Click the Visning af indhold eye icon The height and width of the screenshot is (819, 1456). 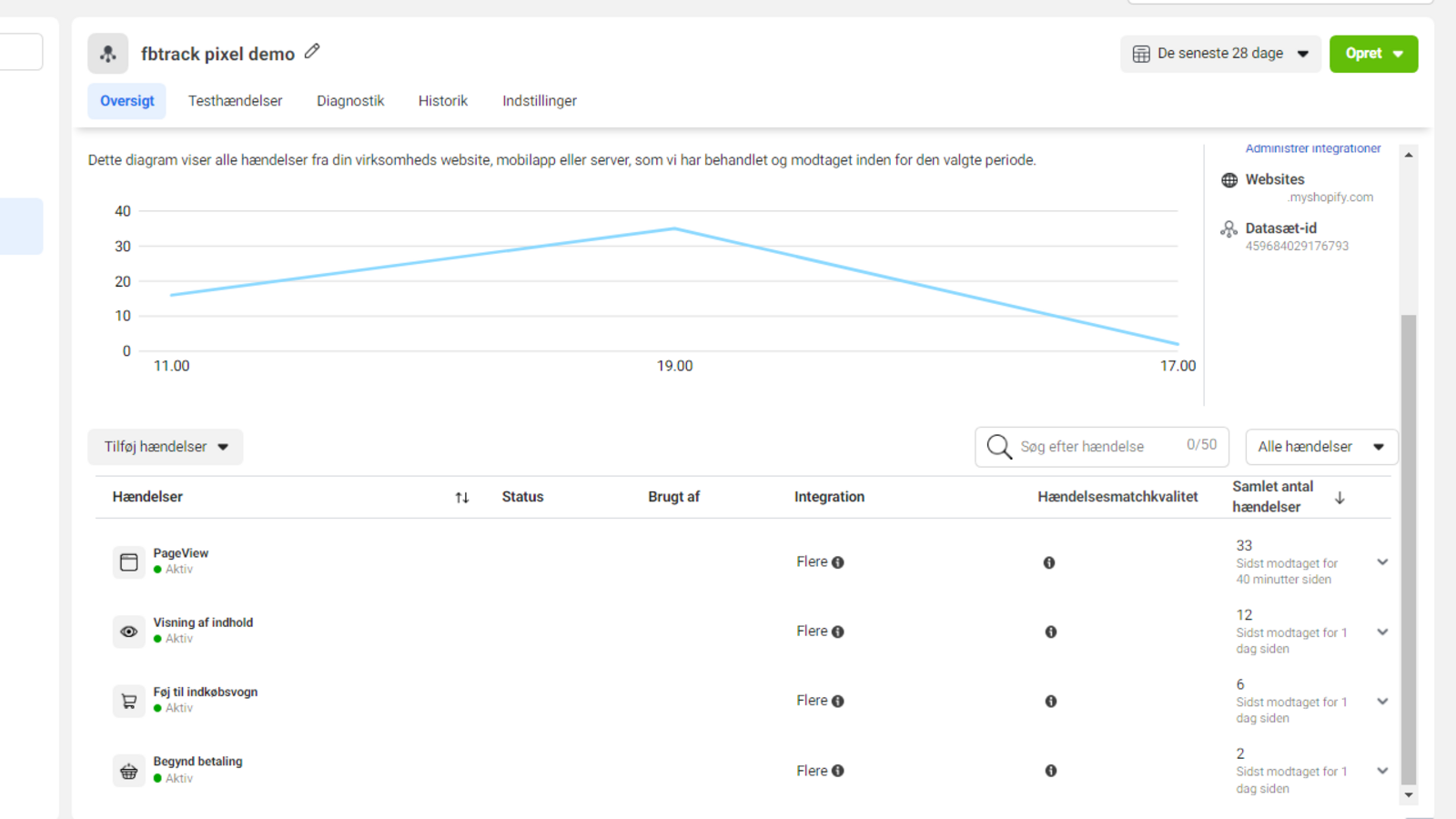click(x=129, y=632)
